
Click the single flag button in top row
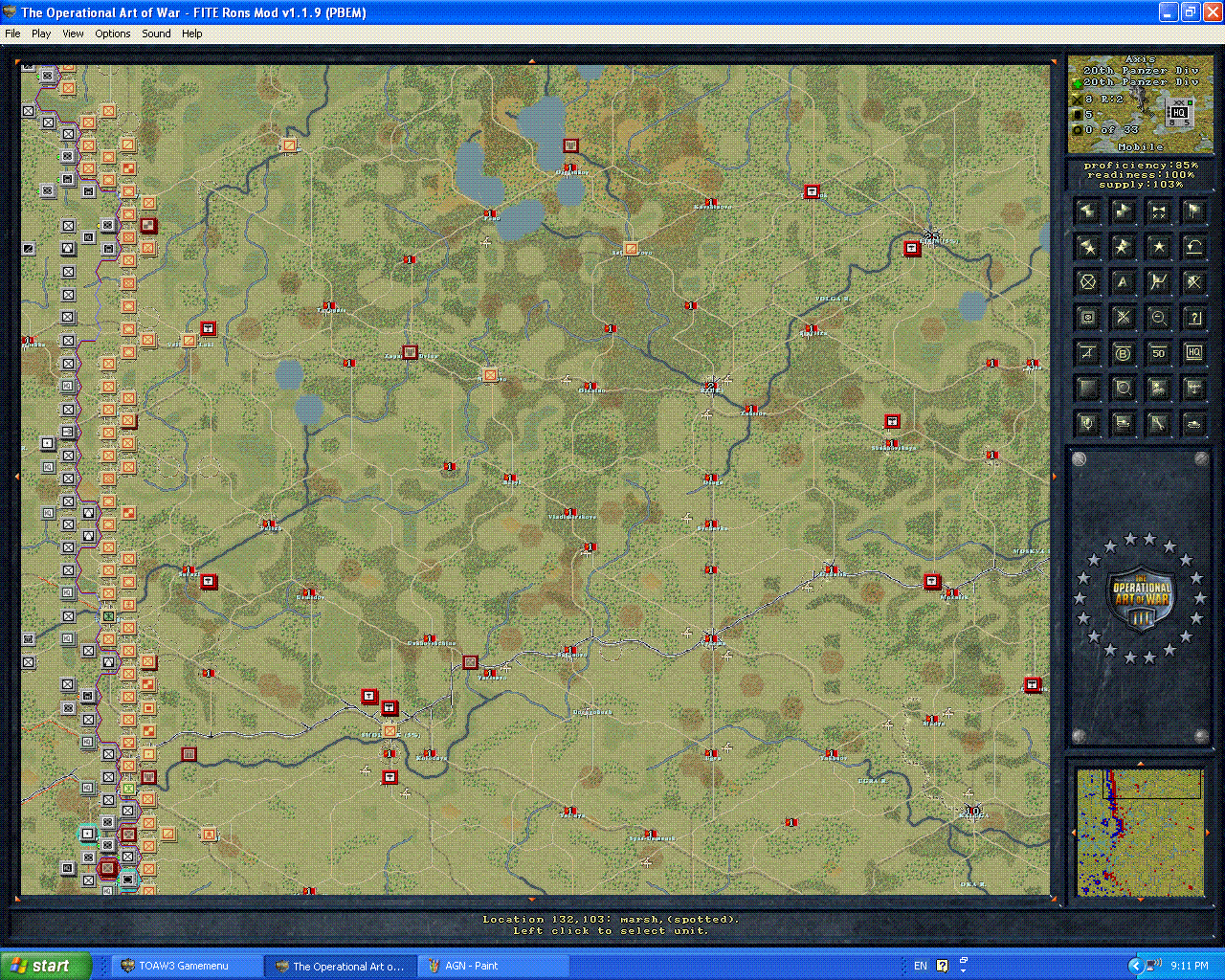coord(1193,212)
